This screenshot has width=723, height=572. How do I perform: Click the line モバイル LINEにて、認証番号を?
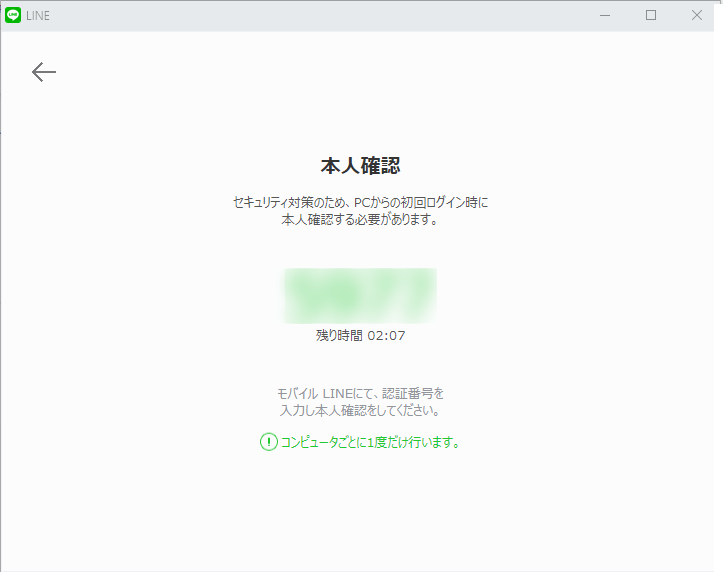(360, 394)
